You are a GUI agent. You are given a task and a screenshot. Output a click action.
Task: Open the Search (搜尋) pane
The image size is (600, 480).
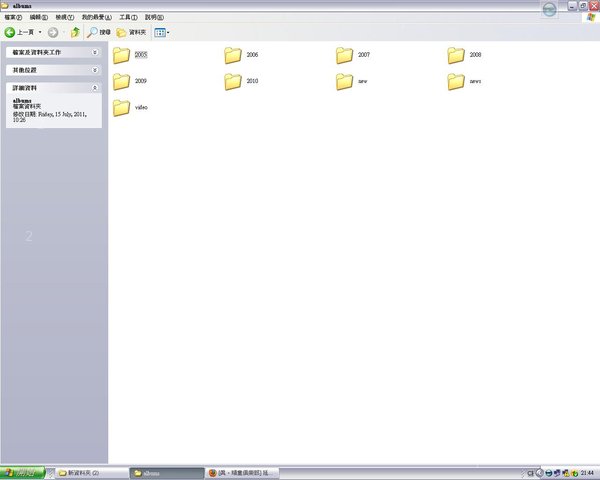click(x=98, y=32)
